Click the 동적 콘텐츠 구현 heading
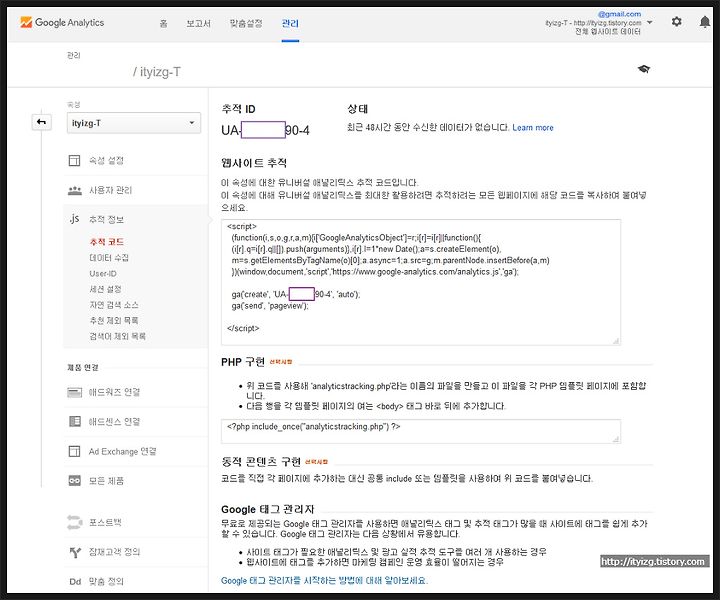The height and width of the screenshot is (600, 720). (261, 462)
